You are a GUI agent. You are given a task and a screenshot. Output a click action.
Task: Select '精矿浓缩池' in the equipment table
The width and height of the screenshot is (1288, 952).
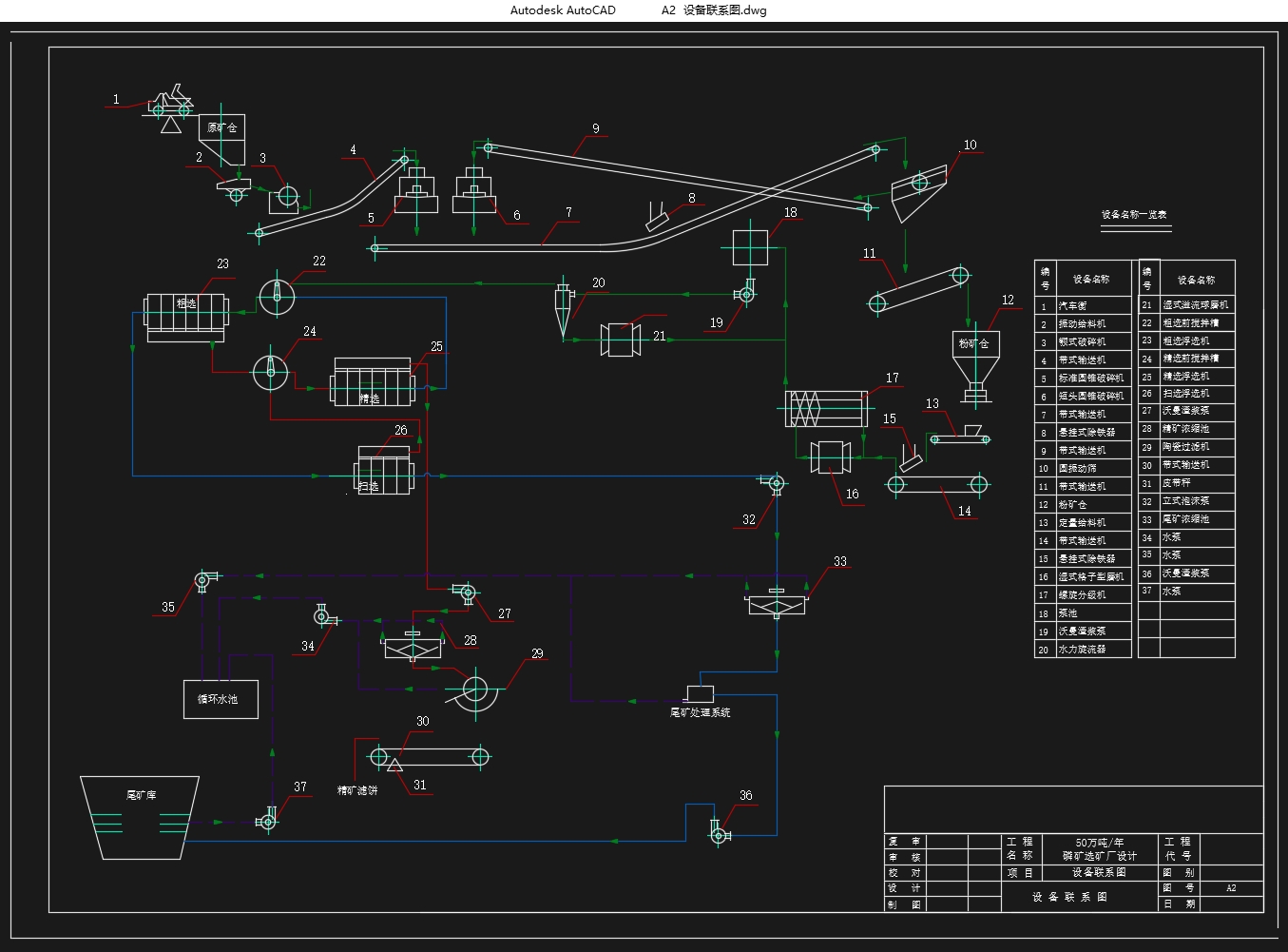1186,429
